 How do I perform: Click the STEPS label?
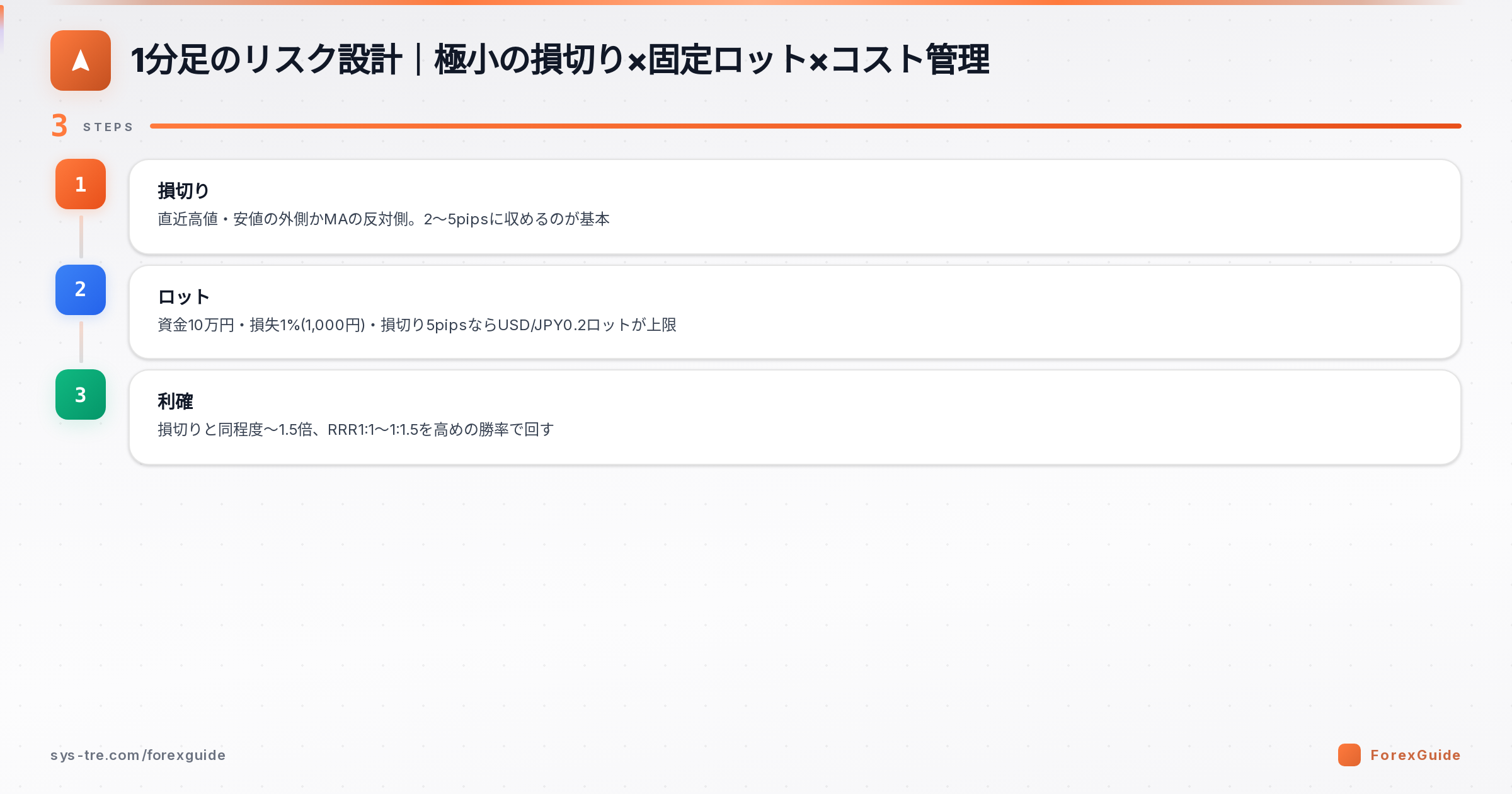coord(108,127)
